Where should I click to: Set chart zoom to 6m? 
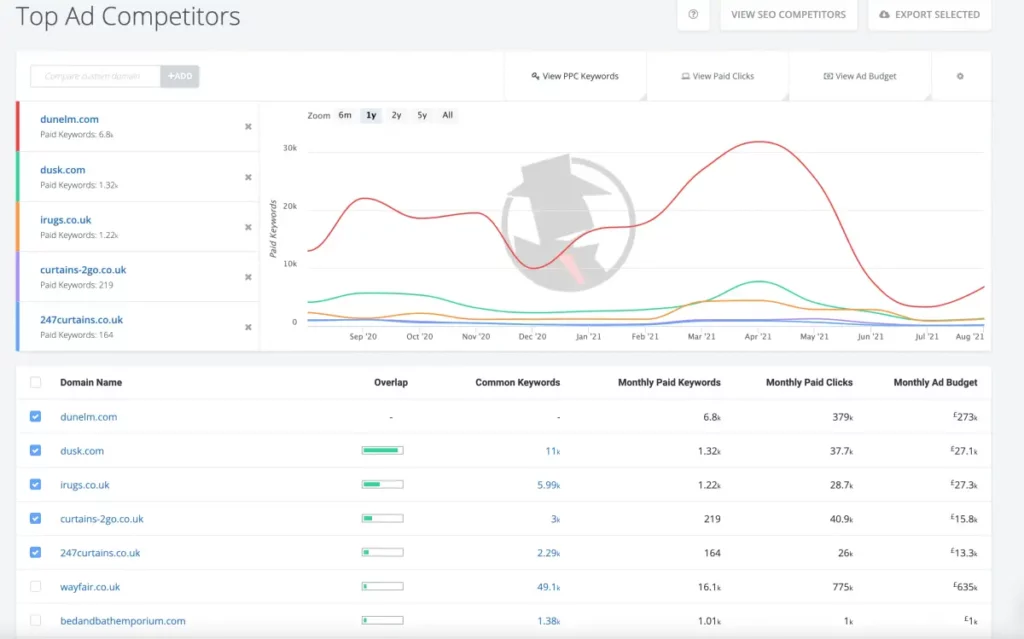point(345,115)
